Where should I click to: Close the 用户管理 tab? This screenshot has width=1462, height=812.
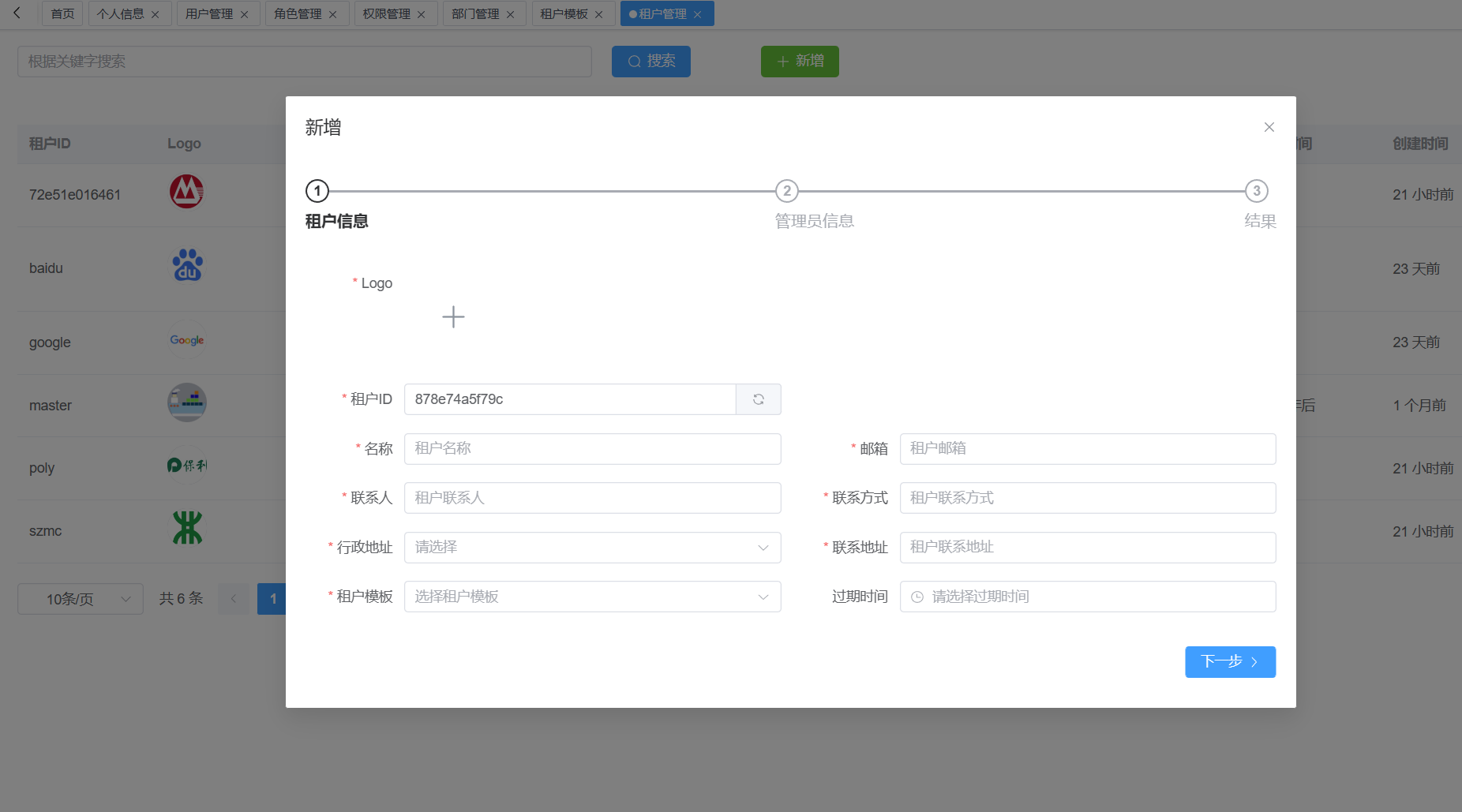tap(245, 14)
